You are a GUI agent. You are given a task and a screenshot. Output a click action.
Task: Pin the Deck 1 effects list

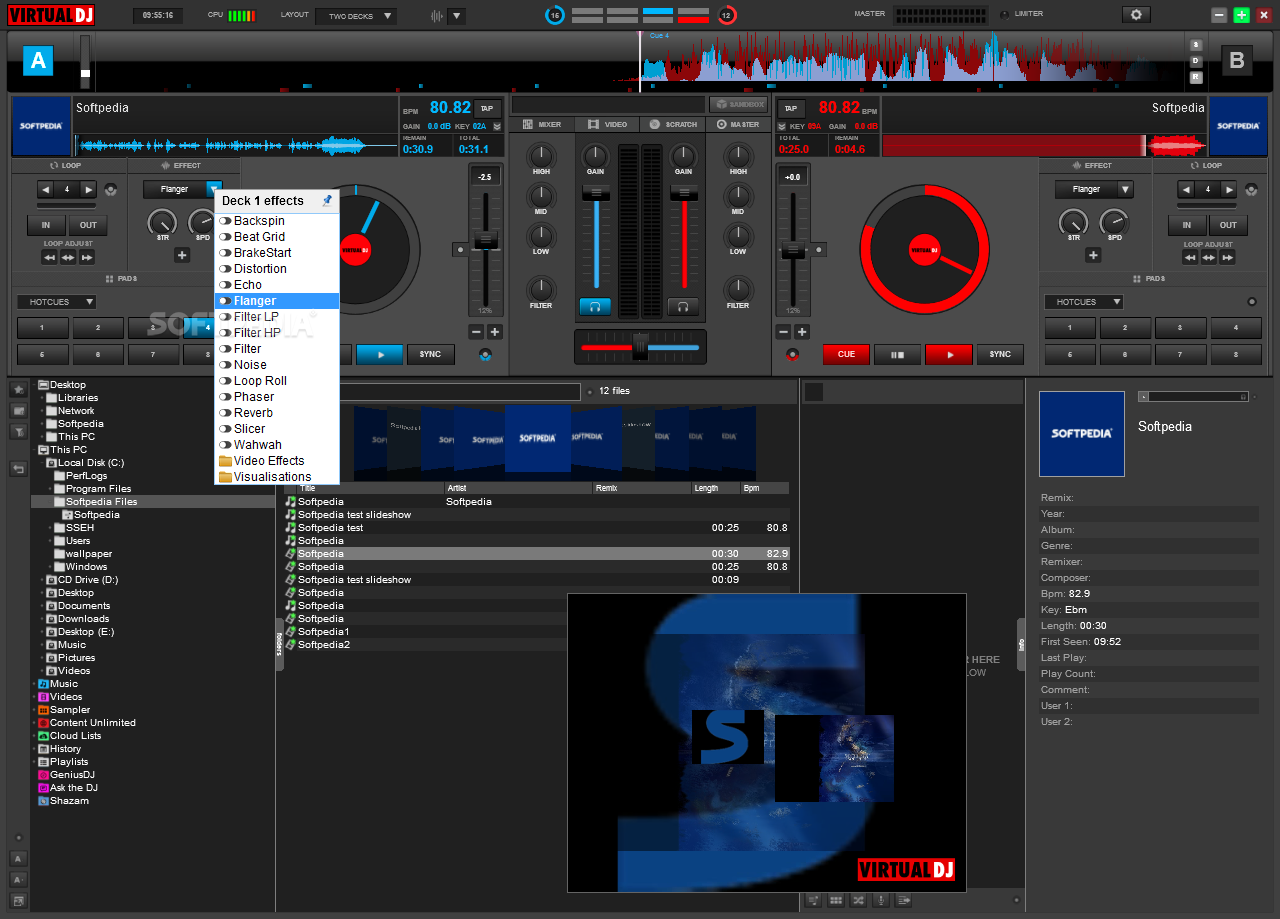click(327, 201)
